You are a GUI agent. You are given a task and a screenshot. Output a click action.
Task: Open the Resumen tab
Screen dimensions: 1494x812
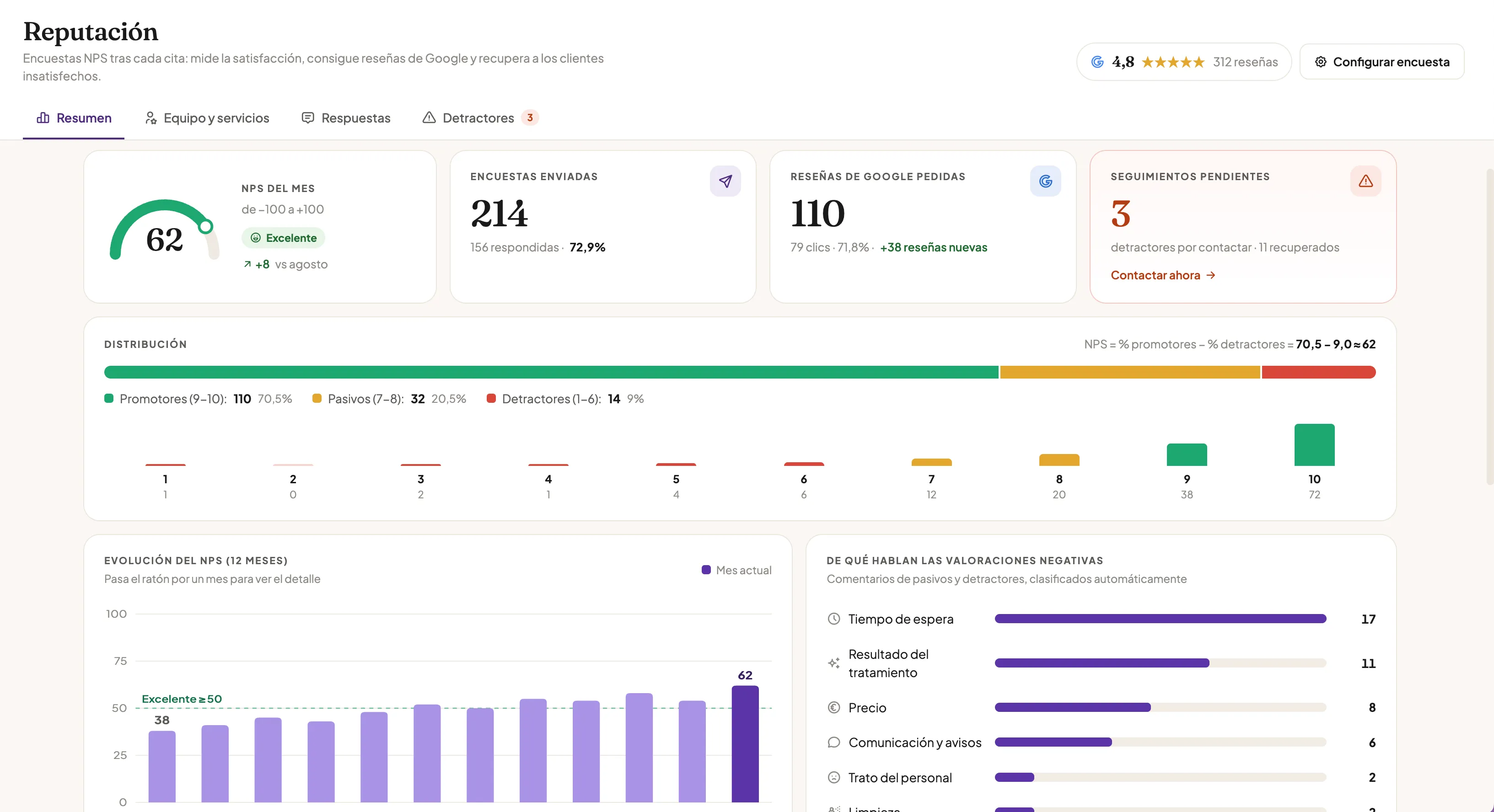coord(74,118)
